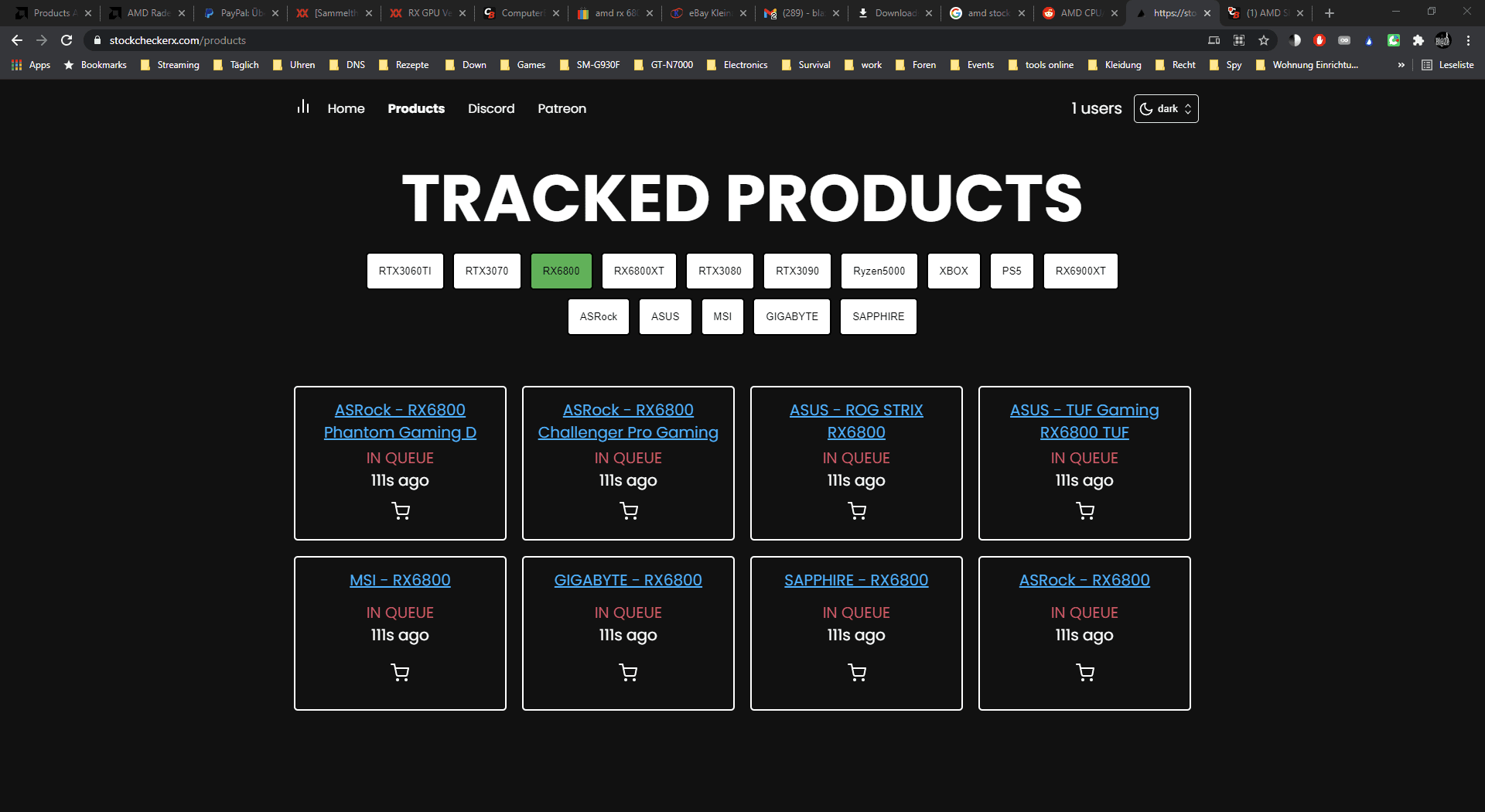Filter products by XBOX
This screenshot has height=812, width=1485.
coord(954,271)
